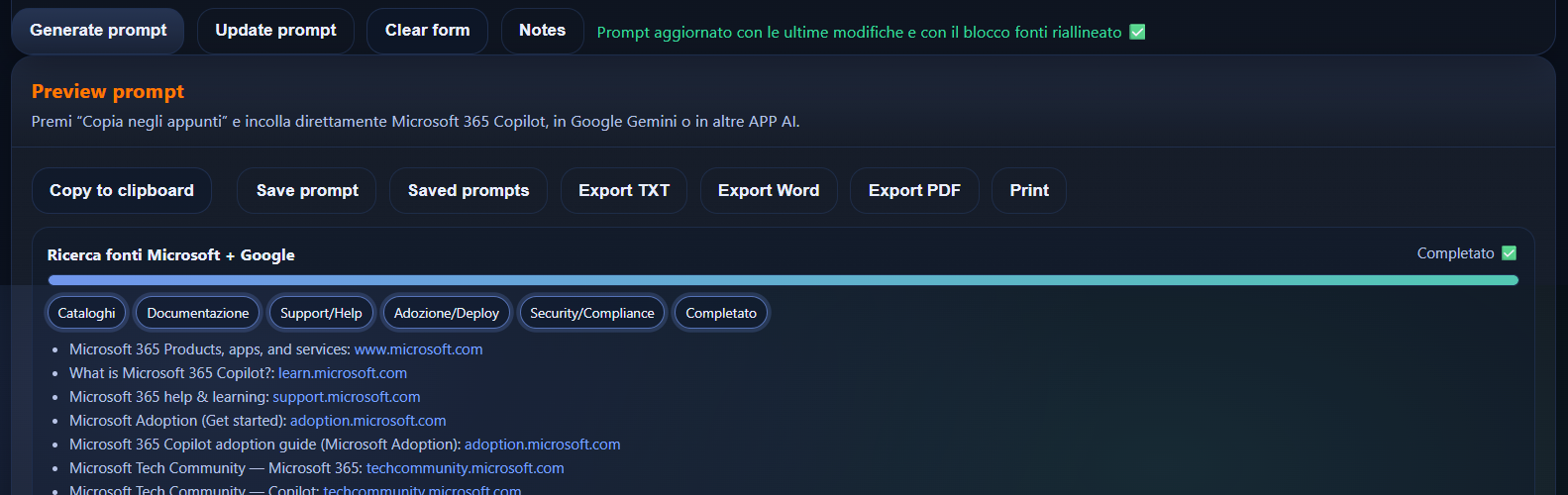Select the Security/Compliance chip
Screen dimensions: 1568x495
point(592,313)
